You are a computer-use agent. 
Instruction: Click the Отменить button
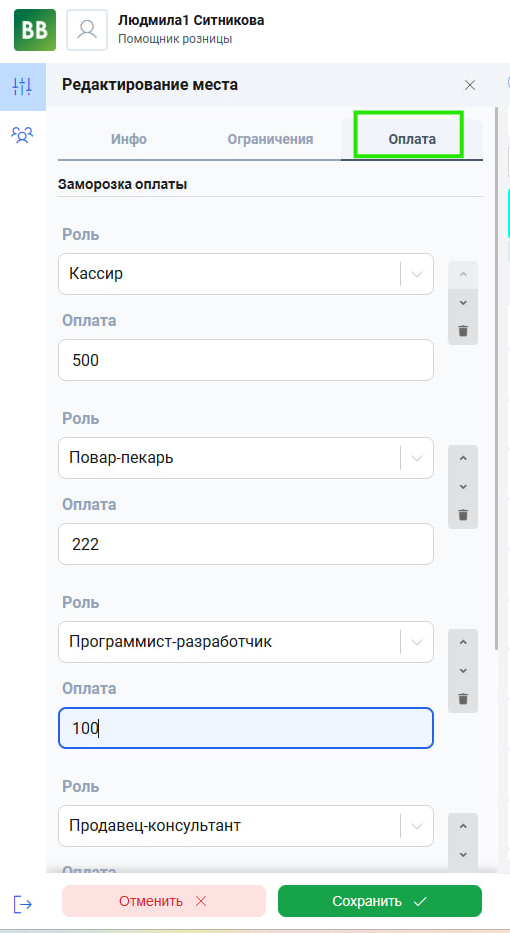(164, 901)
